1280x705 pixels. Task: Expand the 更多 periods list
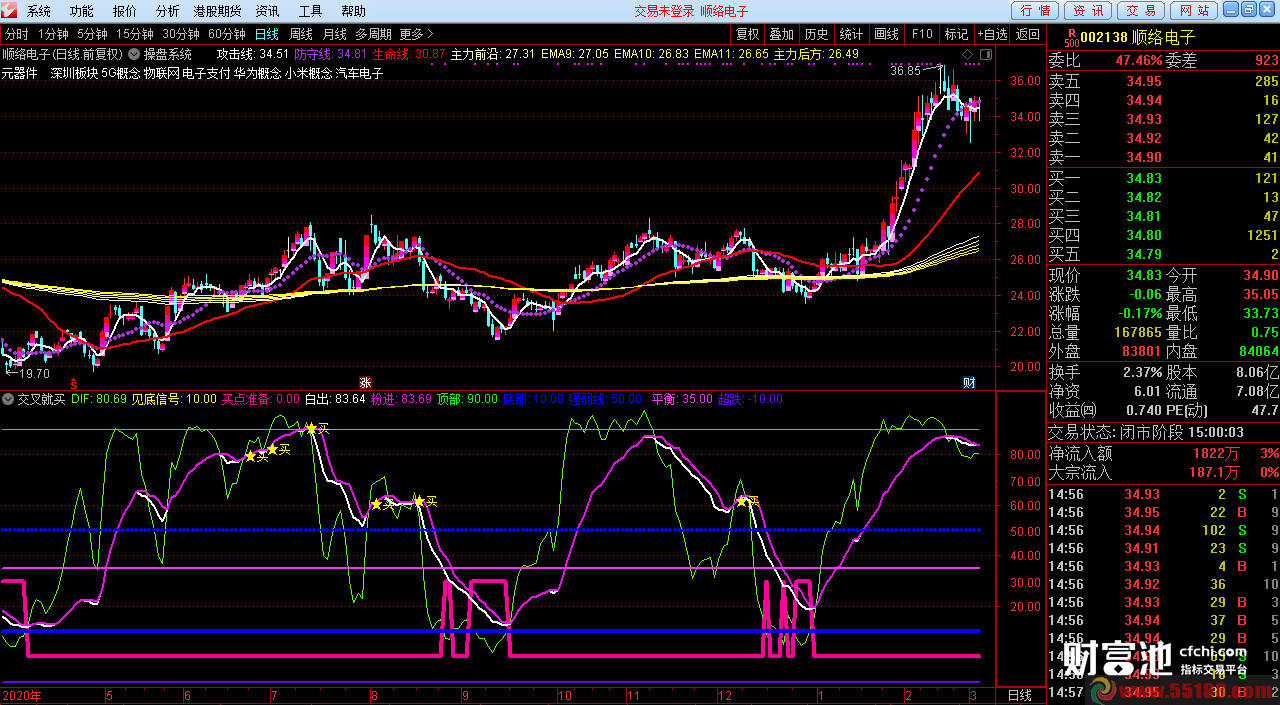tap(416, 34)
